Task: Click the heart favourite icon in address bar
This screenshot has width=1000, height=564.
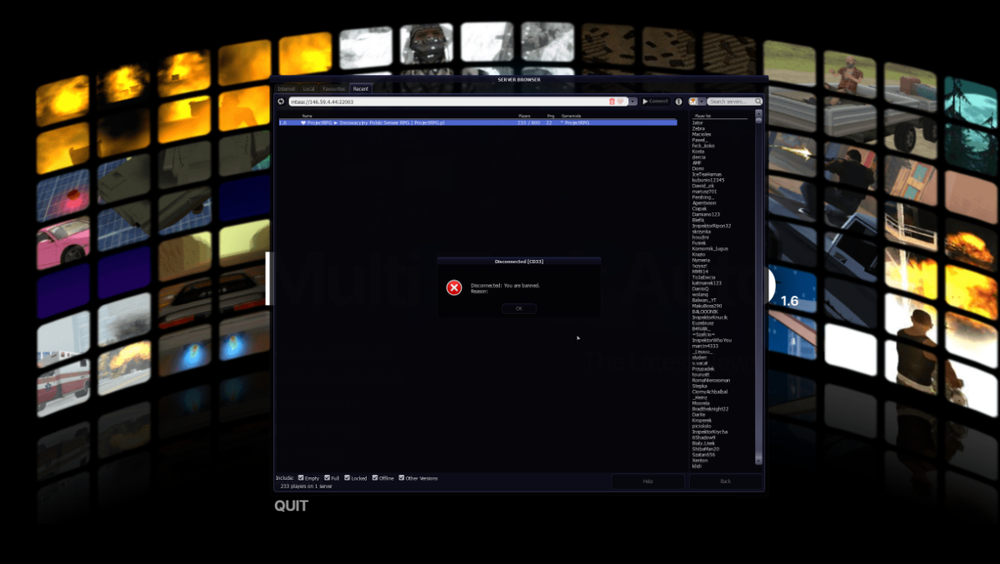Action: pyautogui.click(x=620, y=101)
